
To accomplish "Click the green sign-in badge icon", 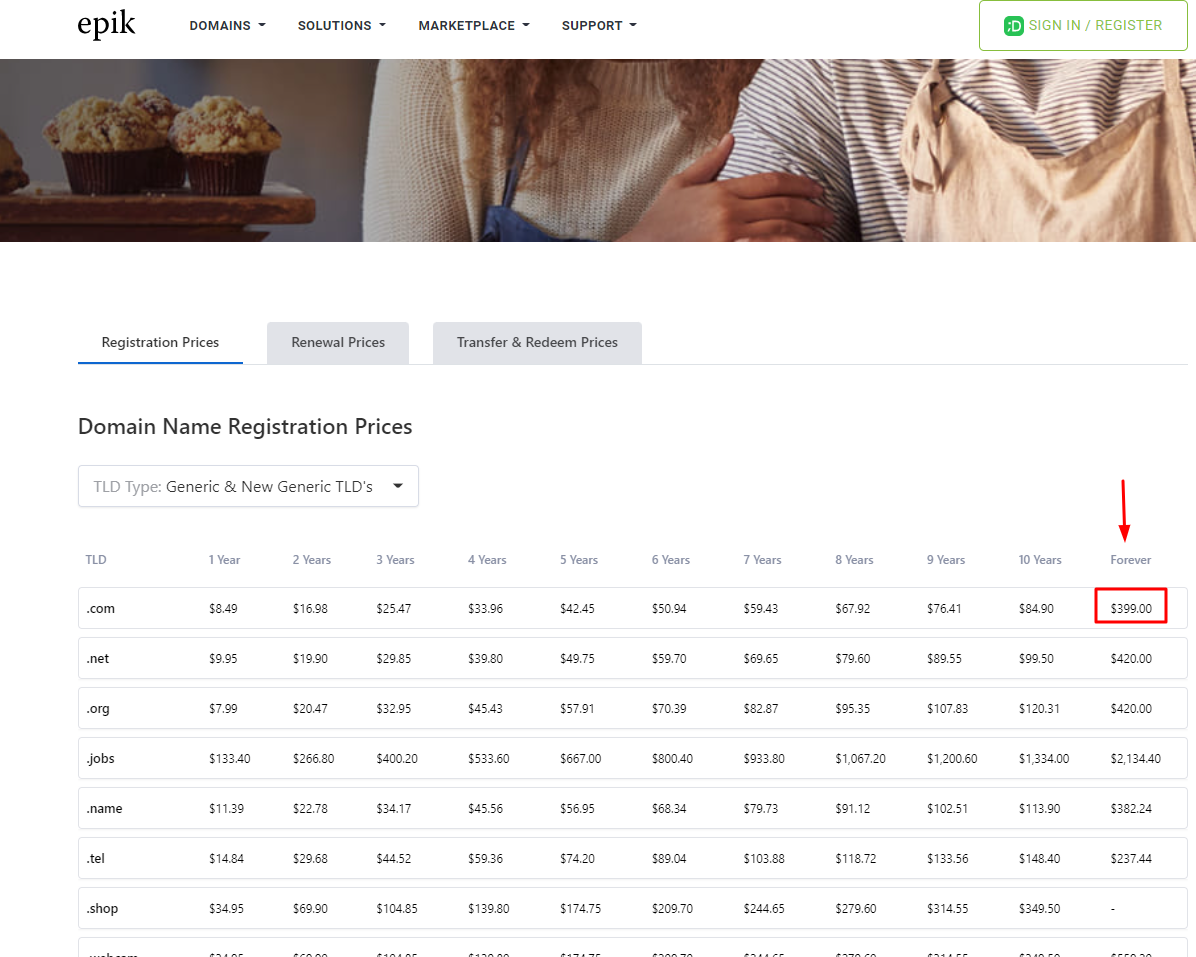I will pos(1013,26).
